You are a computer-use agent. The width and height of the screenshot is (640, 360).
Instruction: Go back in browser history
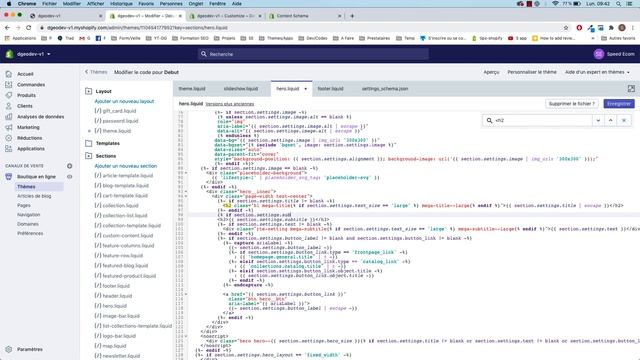[x=7, y=27]
